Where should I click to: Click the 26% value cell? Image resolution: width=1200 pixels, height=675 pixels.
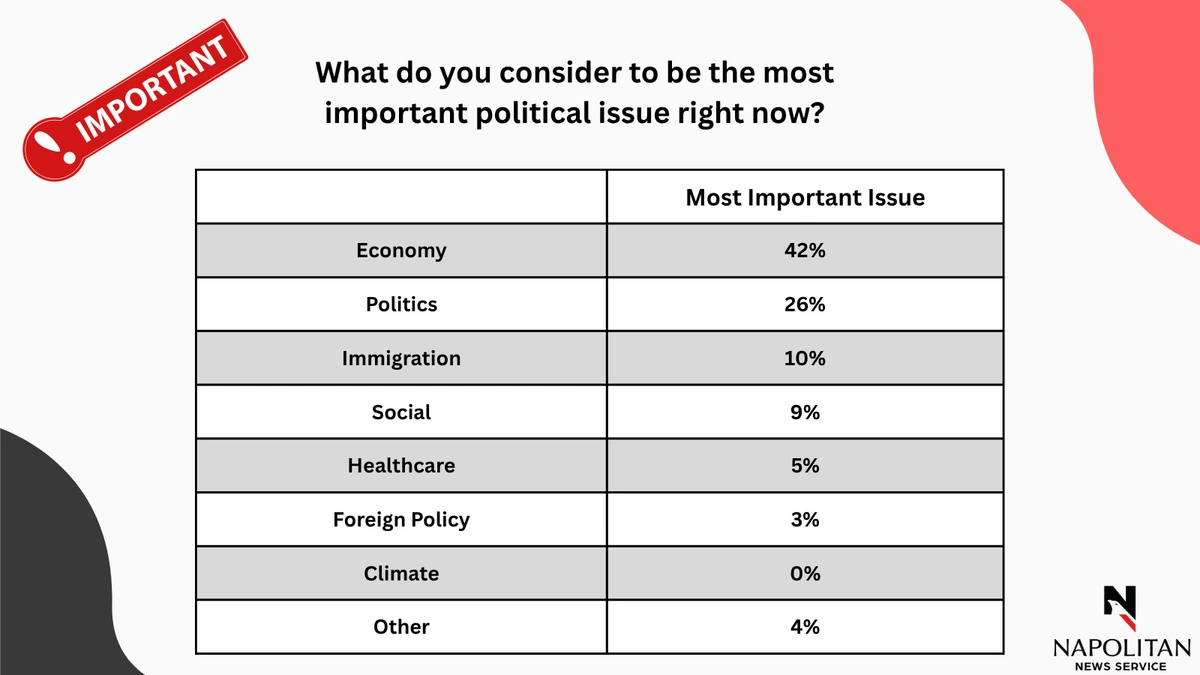pyautogui.click(x=805, y=304)
